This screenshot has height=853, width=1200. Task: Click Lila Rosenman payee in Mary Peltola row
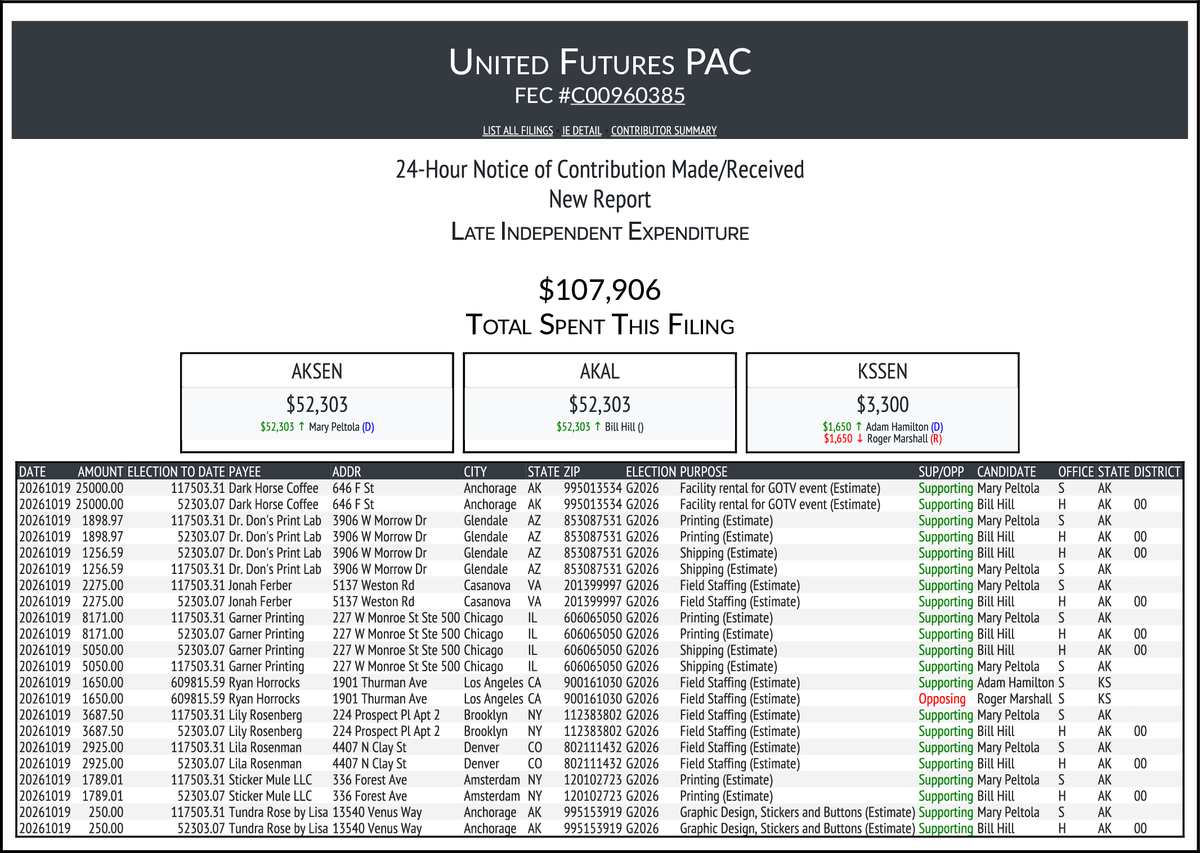265,748
